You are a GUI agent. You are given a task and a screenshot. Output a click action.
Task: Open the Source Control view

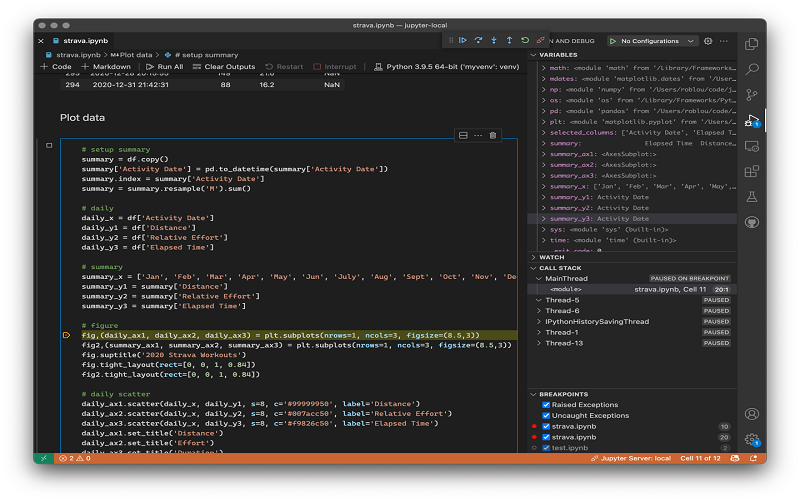pyautogui.click(x=752, y=94)
